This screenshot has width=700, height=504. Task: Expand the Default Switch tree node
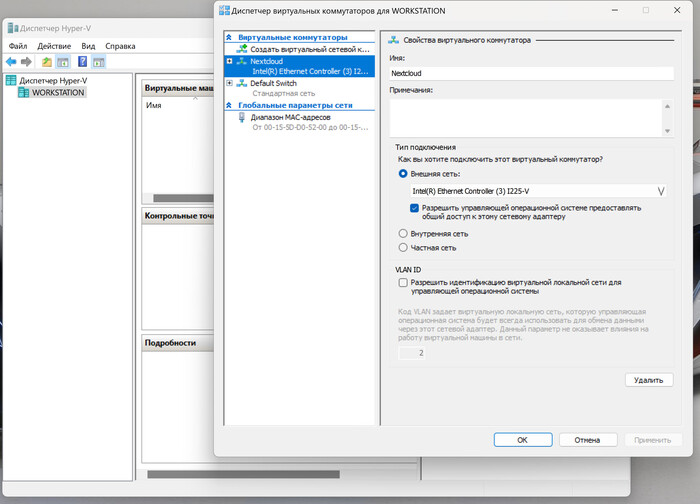pos(229,83)
